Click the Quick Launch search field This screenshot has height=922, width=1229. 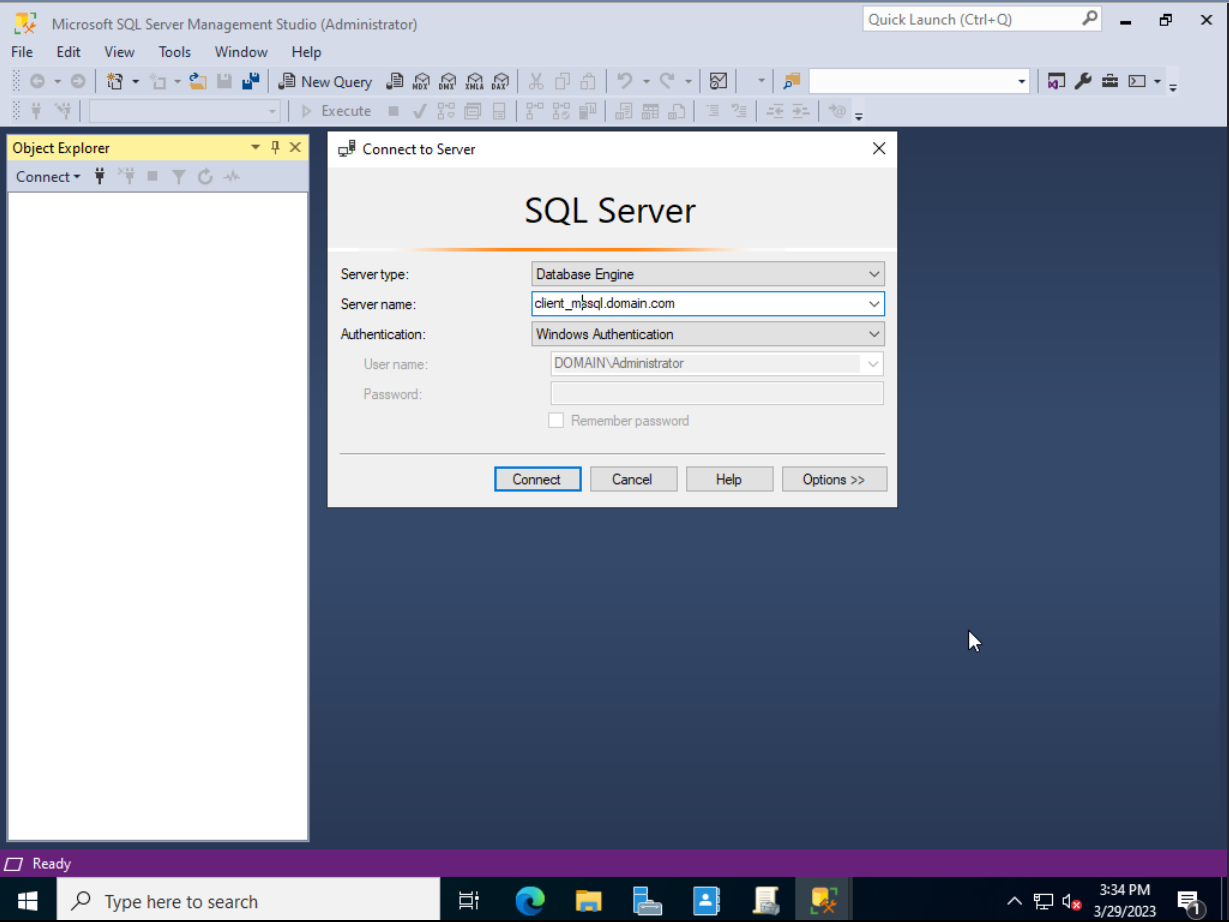click(970, 19)
